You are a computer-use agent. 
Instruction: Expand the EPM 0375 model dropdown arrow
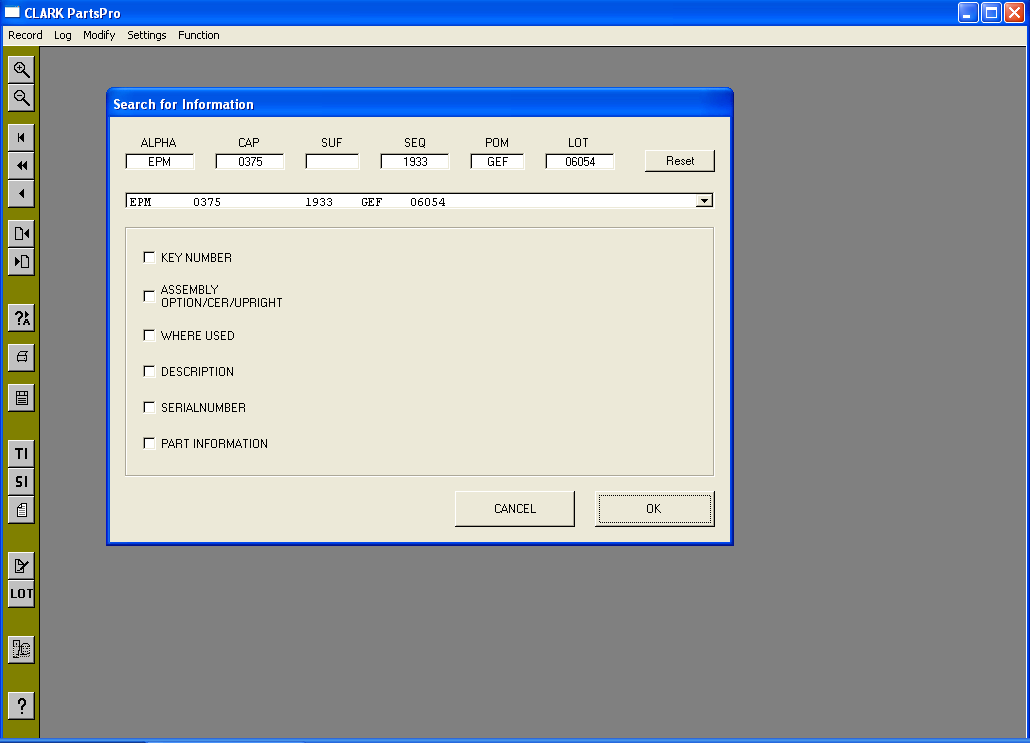pyautogui.click(x=704, y=201)
